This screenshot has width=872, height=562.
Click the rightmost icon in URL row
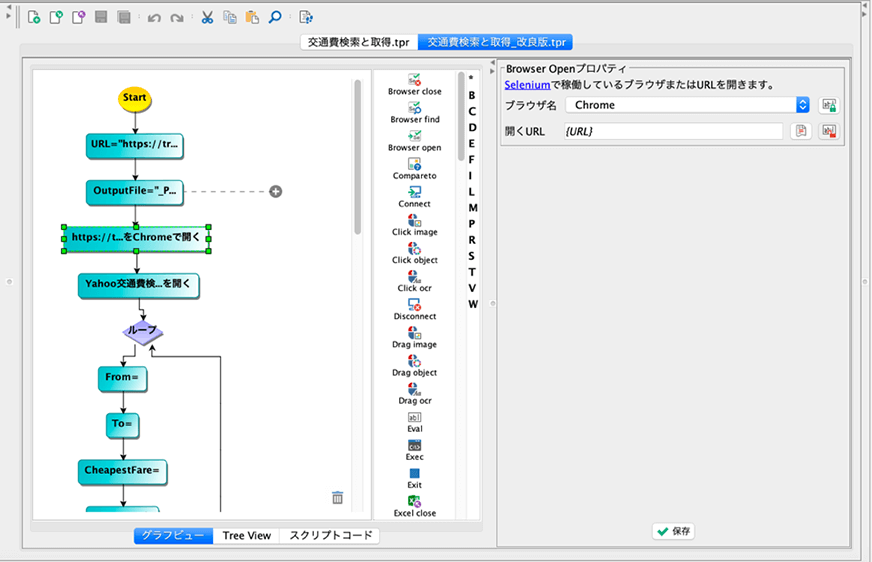829,131
